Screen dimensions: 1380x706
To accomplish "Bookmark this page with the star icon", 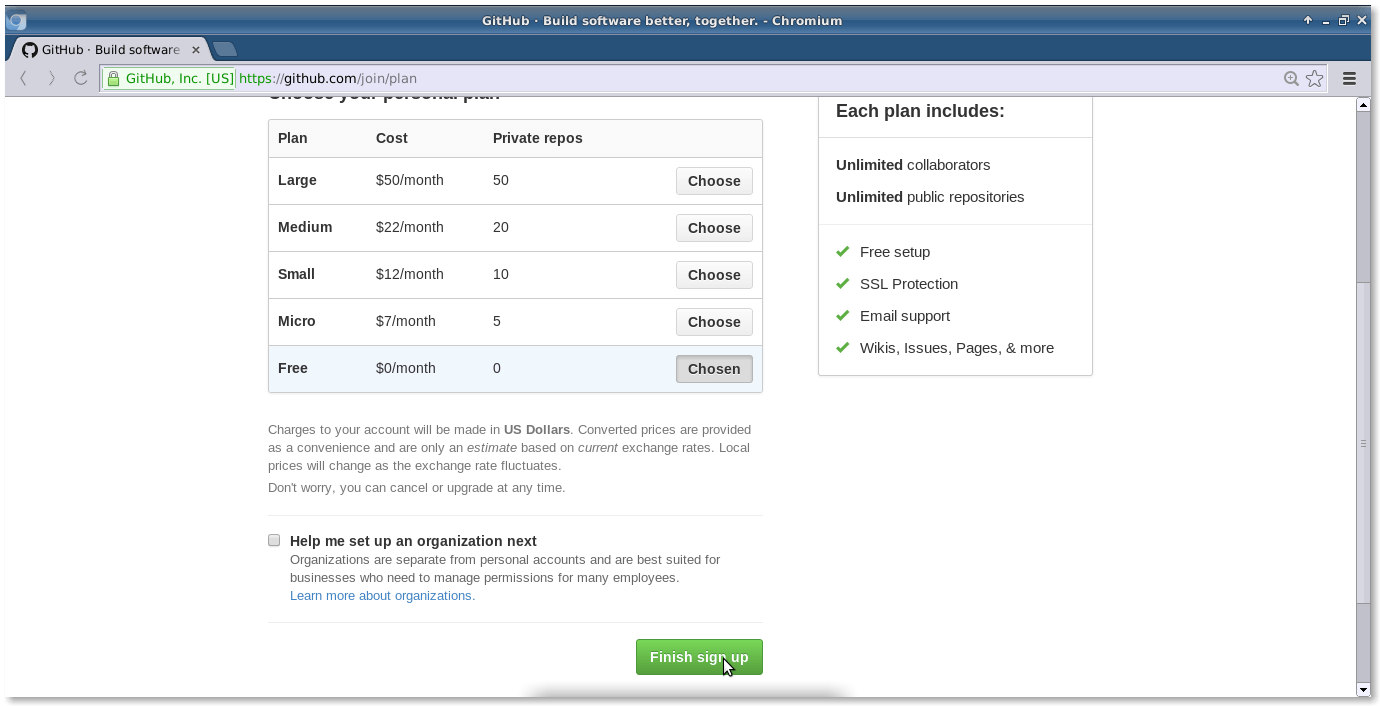I will click(x=1315, y=78).
